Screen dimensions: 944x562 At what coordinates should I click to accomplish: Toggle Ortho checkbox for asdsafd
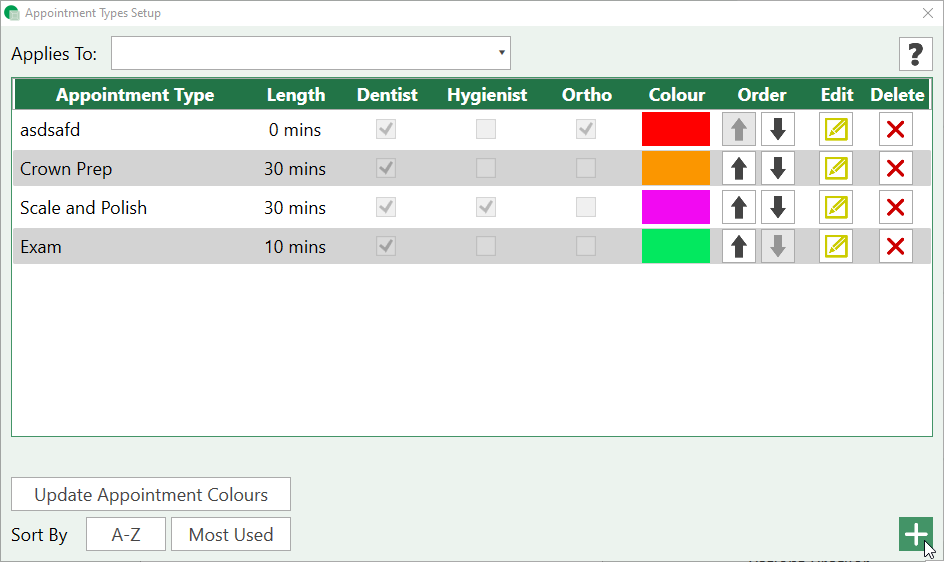tap(586, 129)
